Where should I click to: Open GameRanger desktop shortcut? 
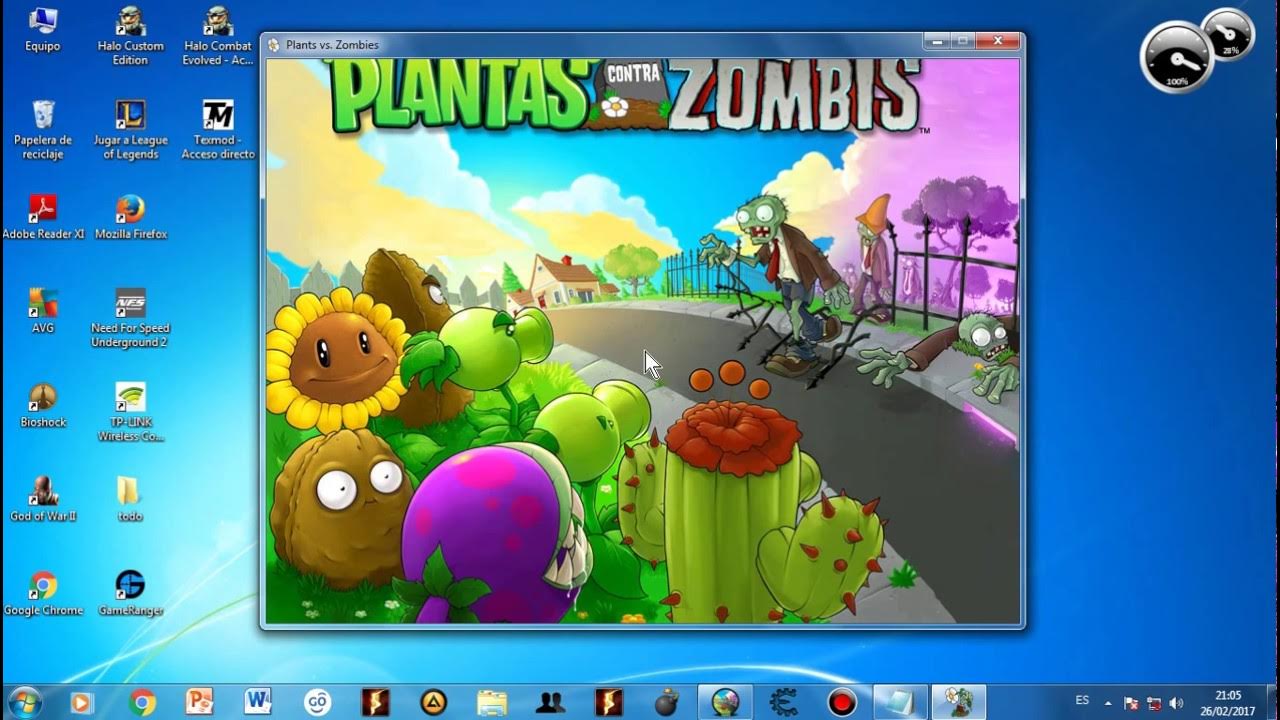pos(131,593)
